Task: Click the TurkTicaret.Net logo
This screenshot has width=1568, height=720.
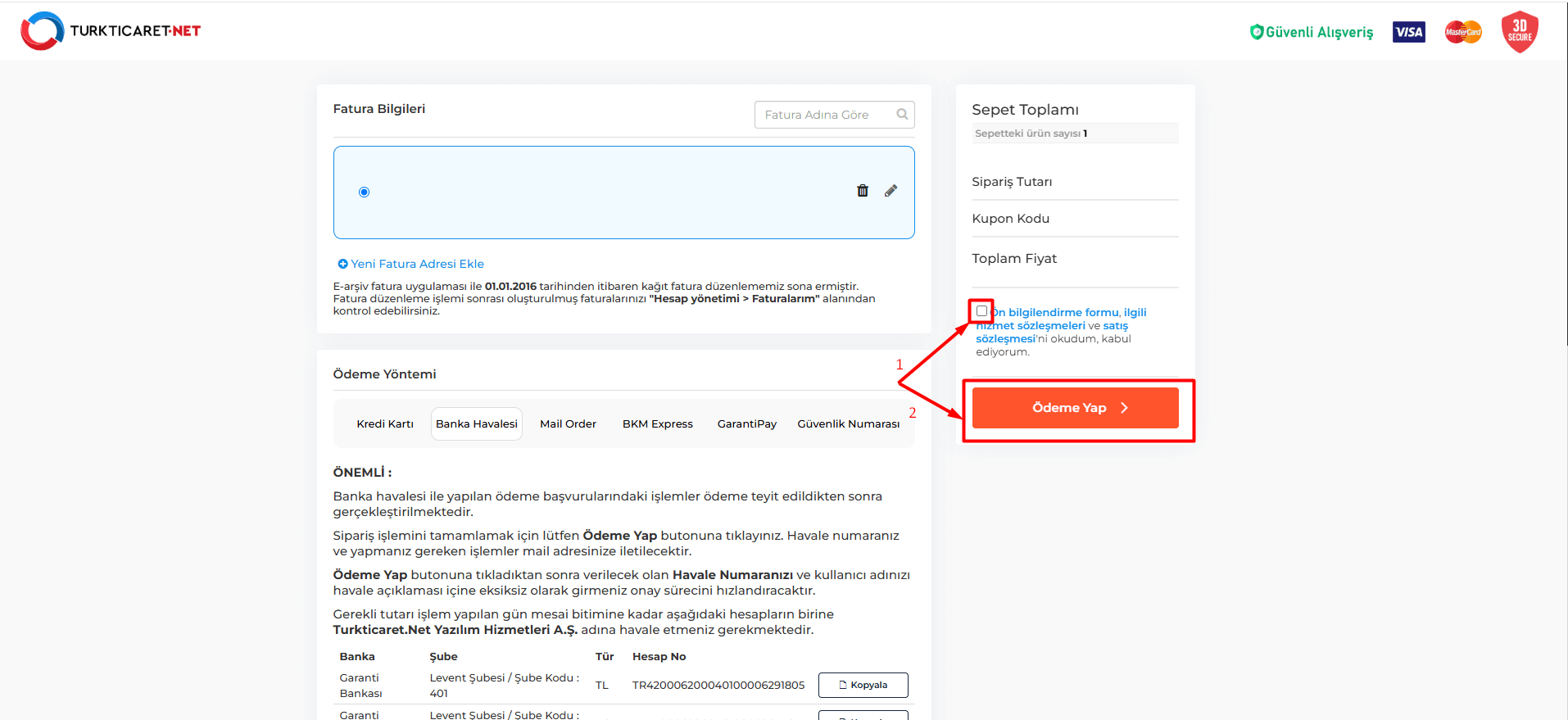Action: pos(111,31)
